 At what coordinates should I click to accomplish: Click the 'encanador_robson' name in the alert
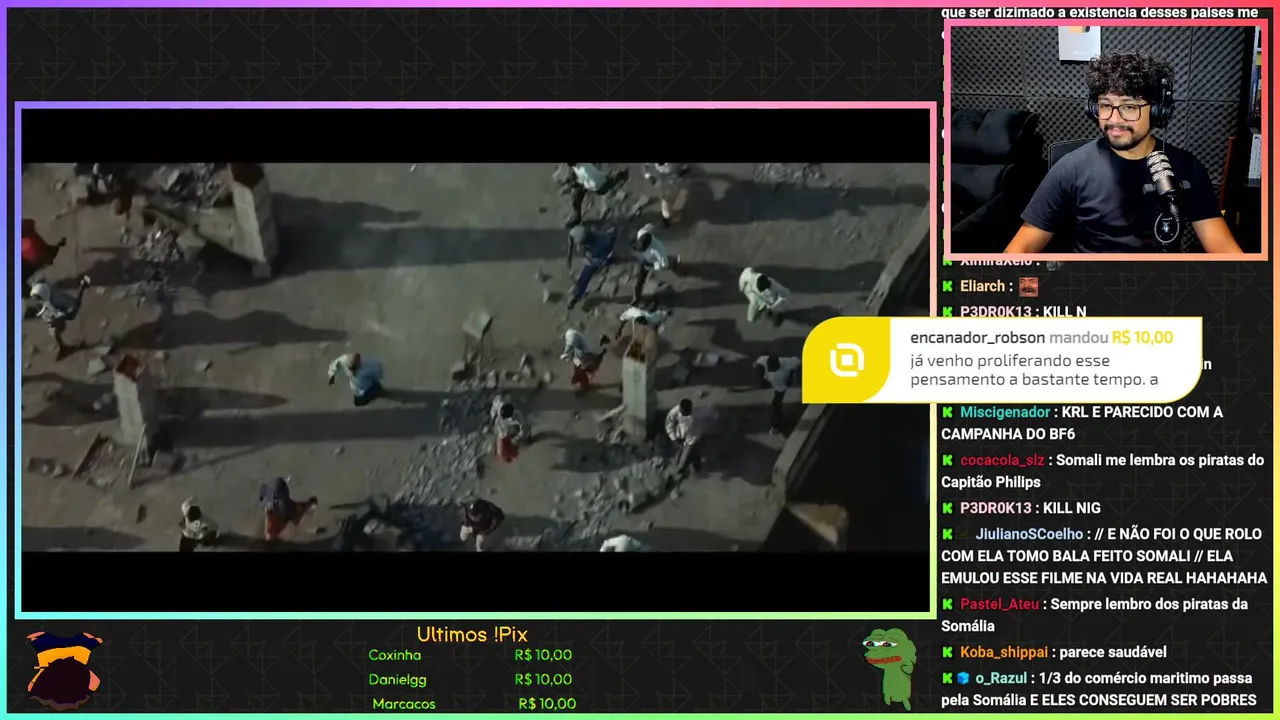(977, 338)
